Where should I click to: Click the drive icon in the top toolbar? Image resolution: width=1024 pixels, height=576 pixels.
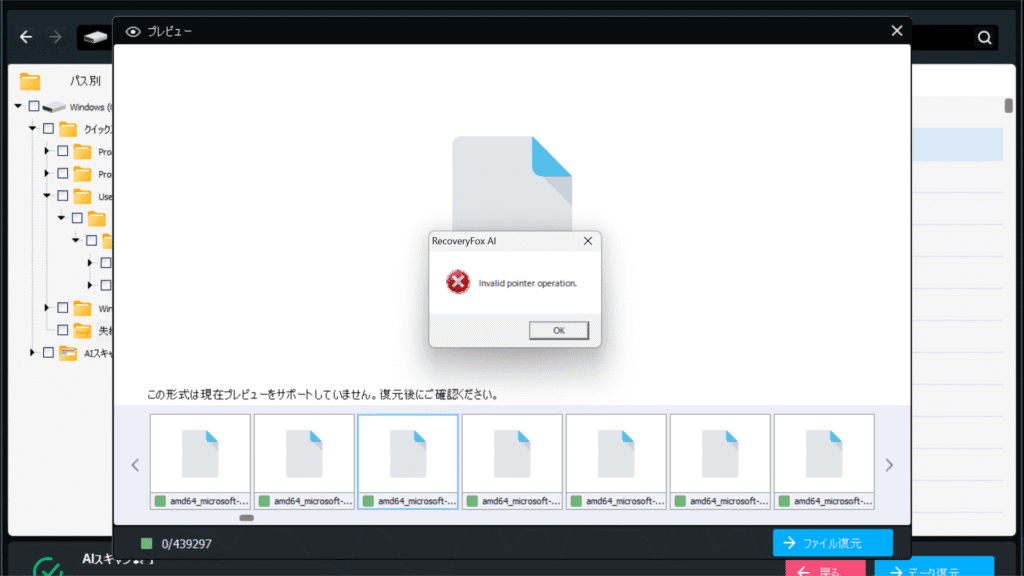point(95,37)
